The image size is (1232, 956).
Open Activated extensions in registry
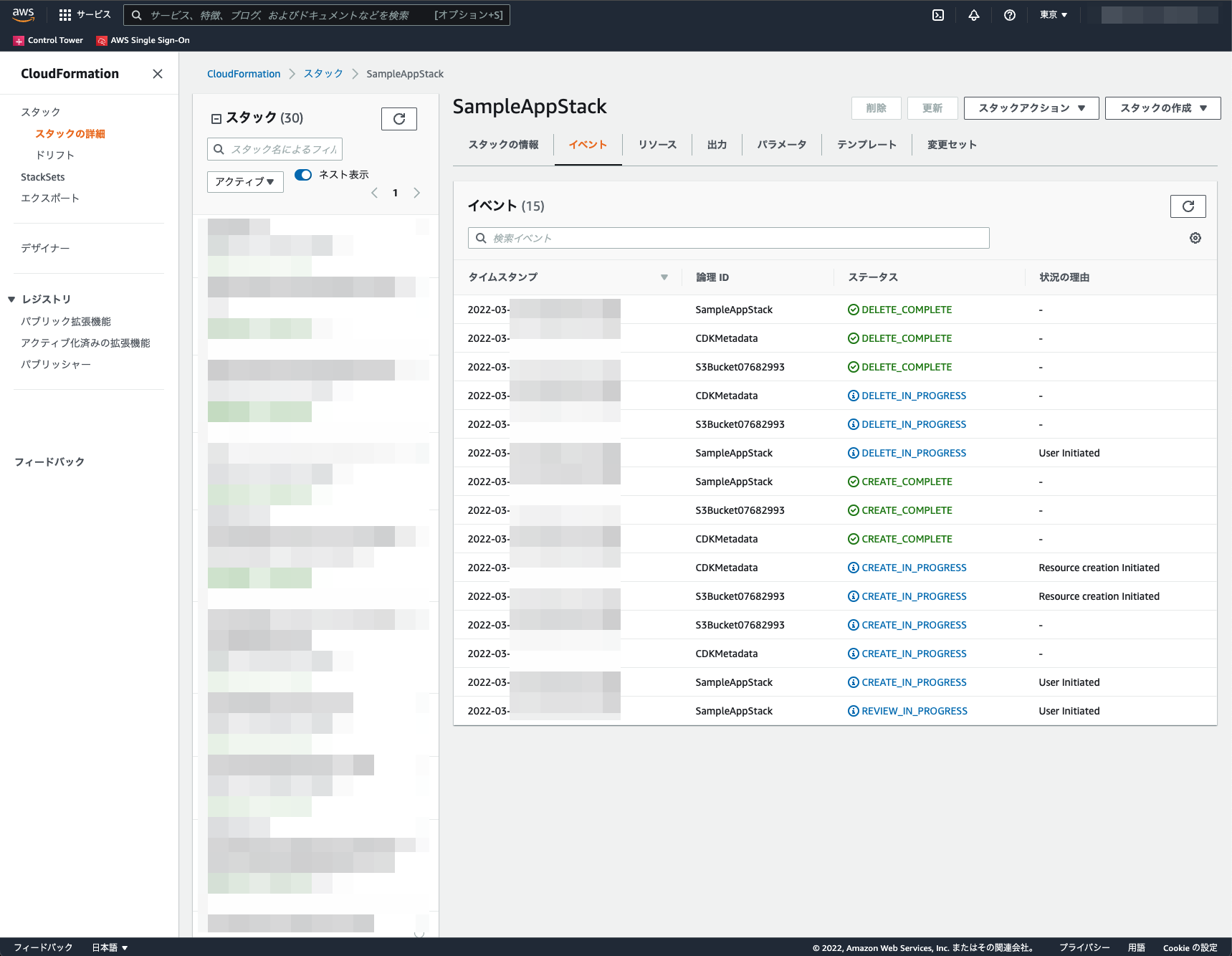point(85,343)
